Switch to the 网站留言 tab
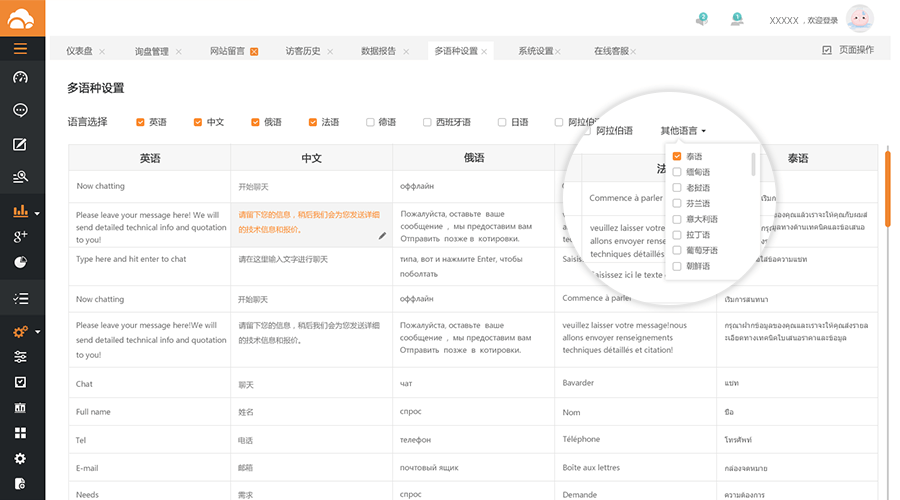The image size is (900, 500). 227,51
